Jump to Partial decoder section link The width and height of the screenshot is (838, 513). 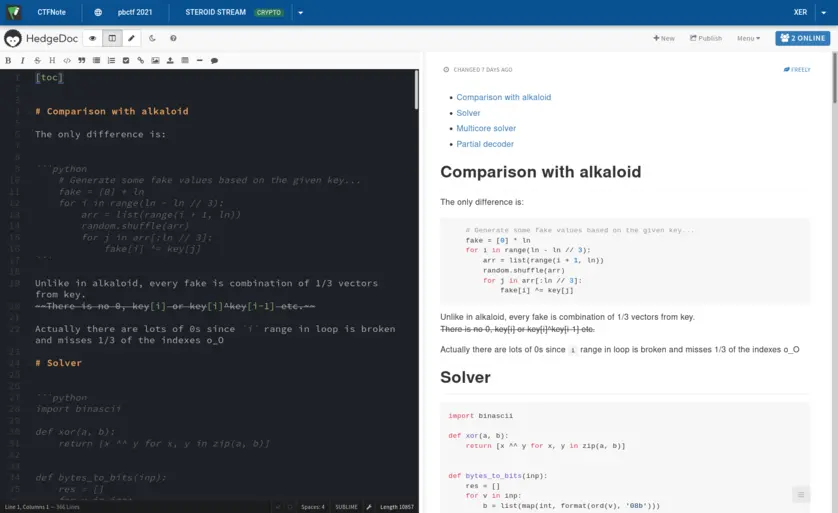(485, 144)
